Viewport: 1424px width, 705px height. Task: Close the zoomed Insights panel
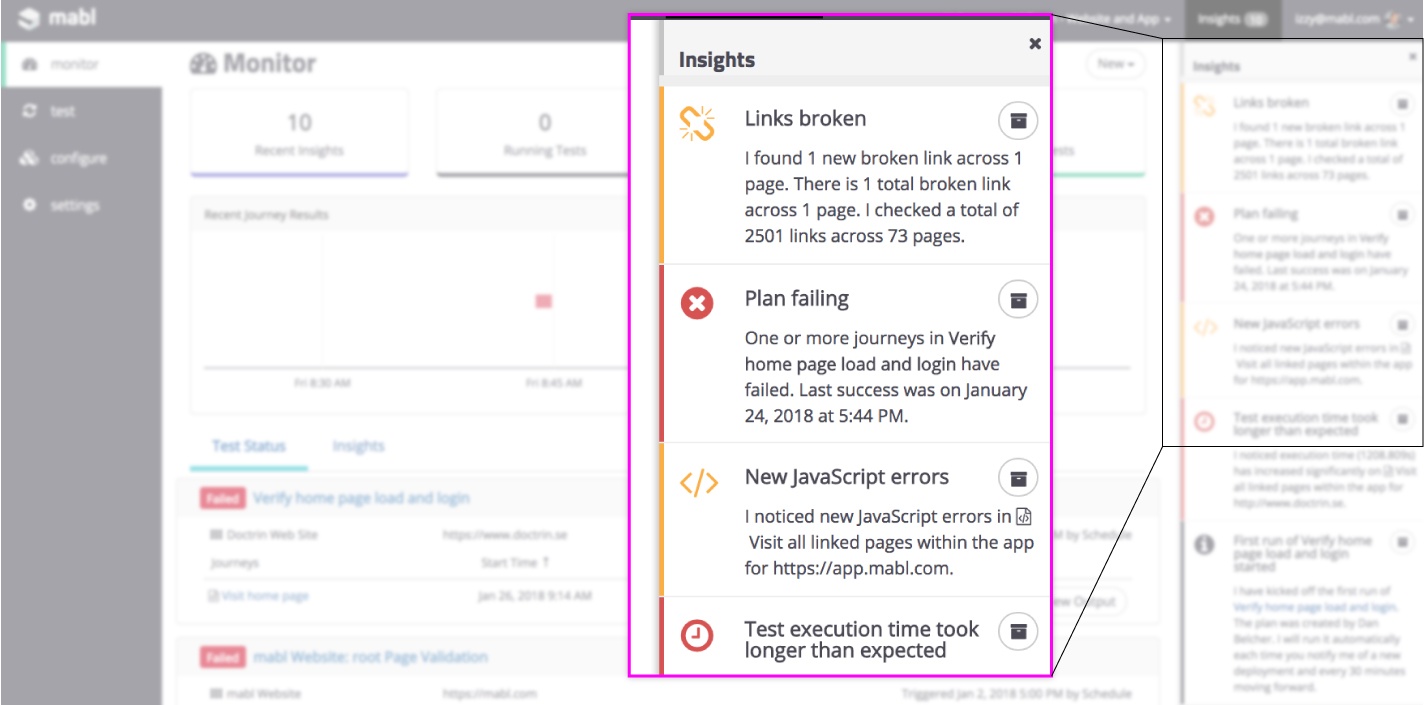(x=1035, y=43)
